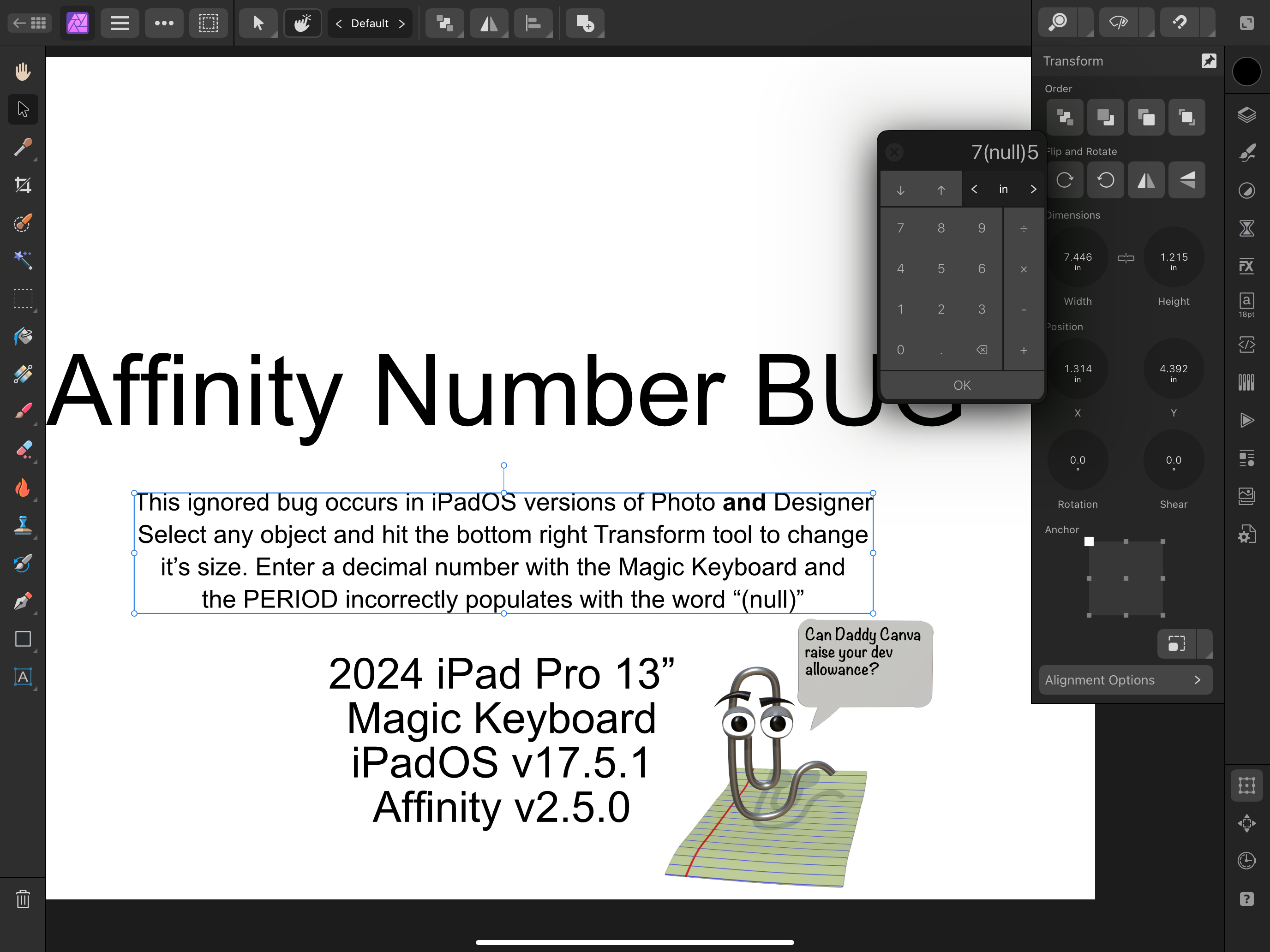1270x952 pixels.
Task: Delete selection with the trash icon
Action: (23, 898)
